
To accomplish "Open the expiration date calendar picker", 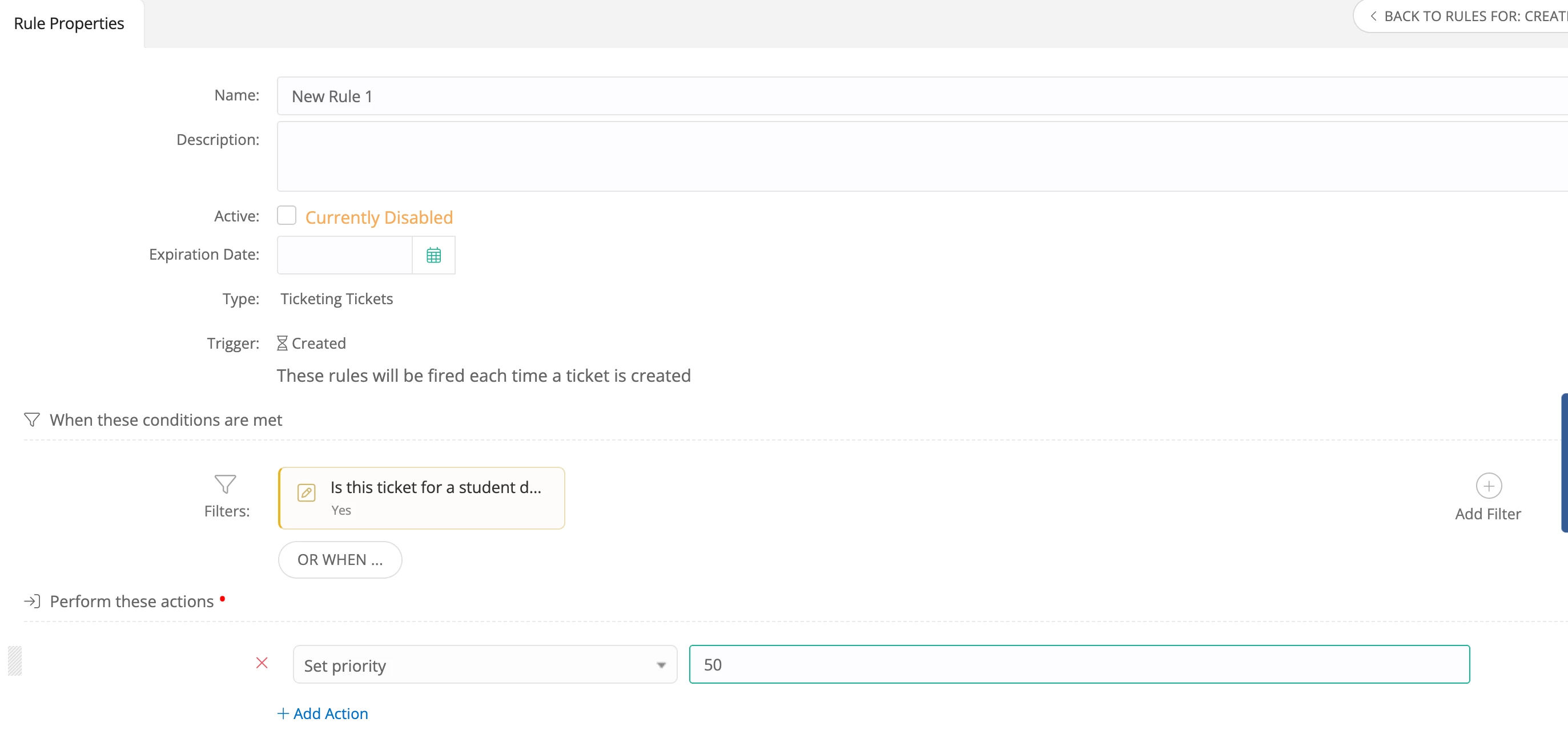I will tap(433, 255).
